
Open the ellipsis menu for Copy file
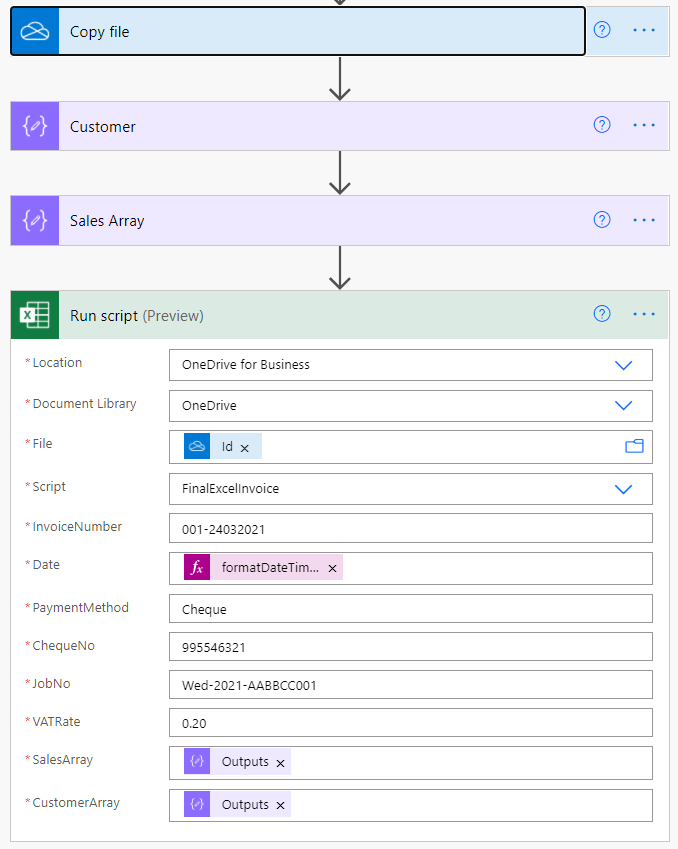pos(644,30)
